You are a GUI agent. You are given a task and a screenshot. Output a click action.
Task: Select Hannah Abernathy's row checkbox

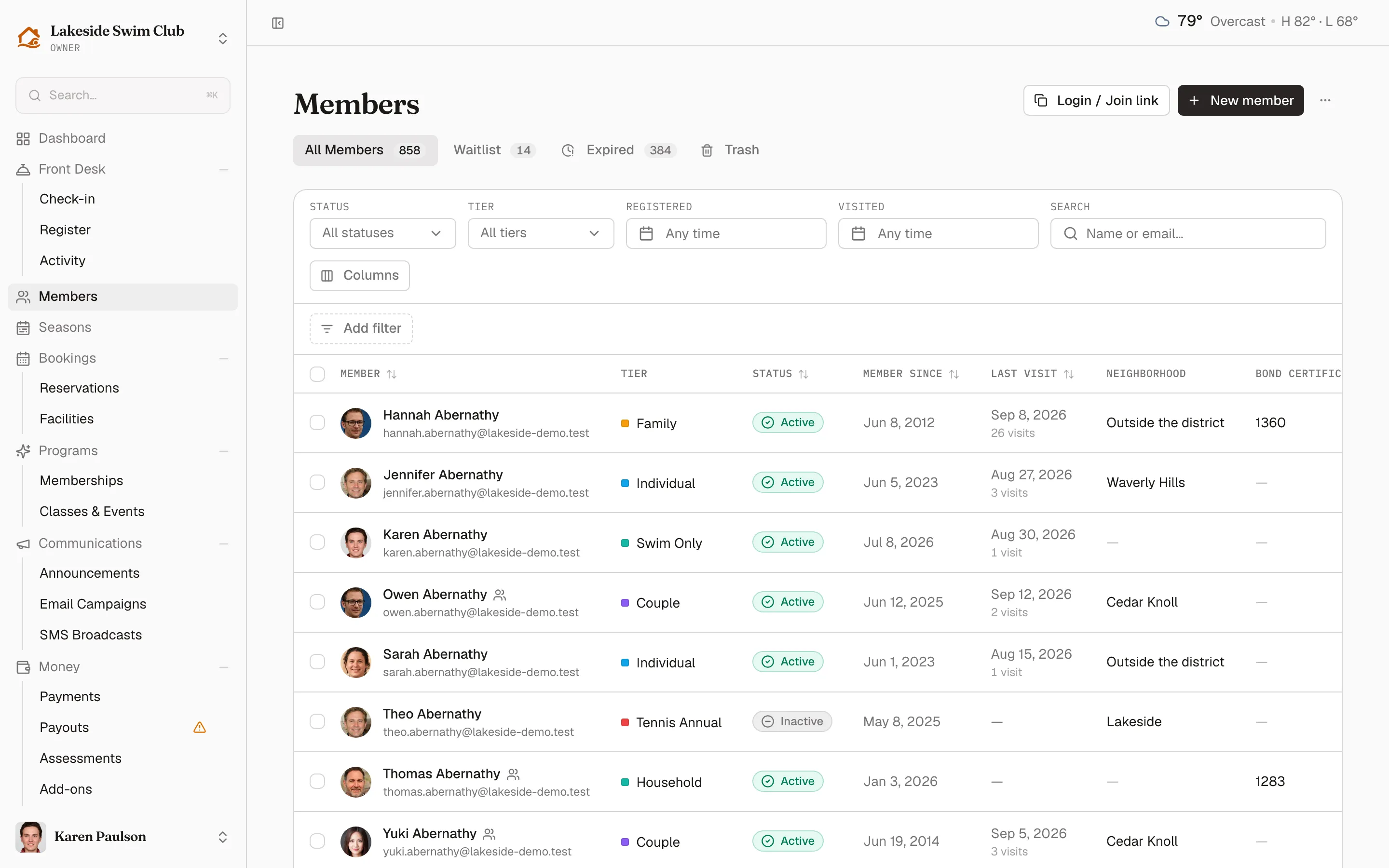(x=317, y=422)
